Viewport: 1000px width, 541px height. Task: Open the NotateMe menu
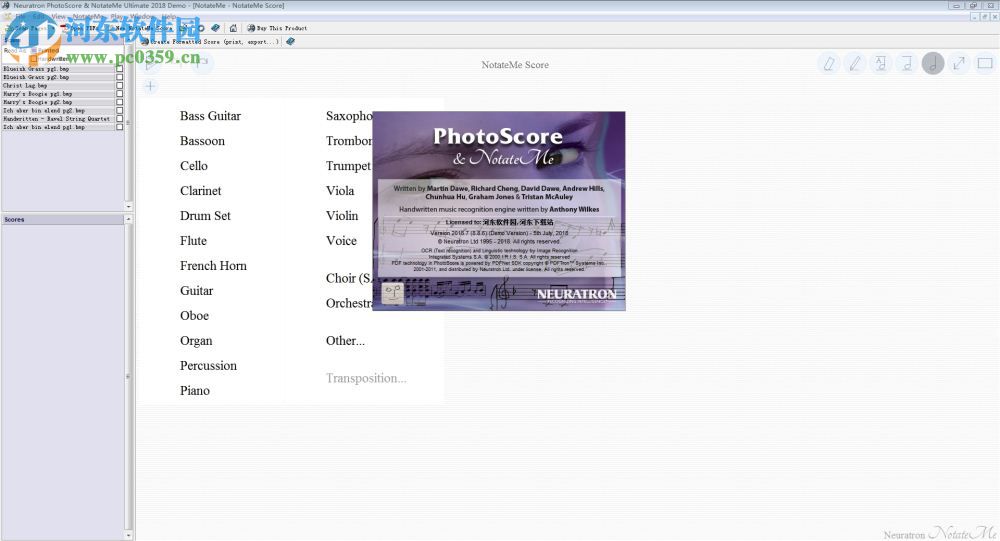pos(87,17)
